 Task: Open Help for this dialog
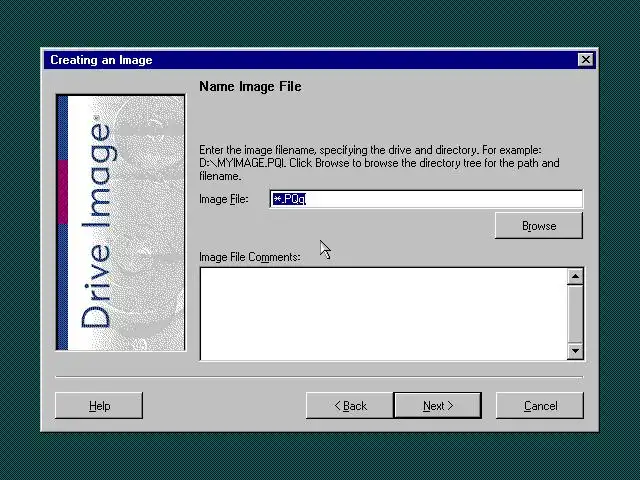(99, 406)
